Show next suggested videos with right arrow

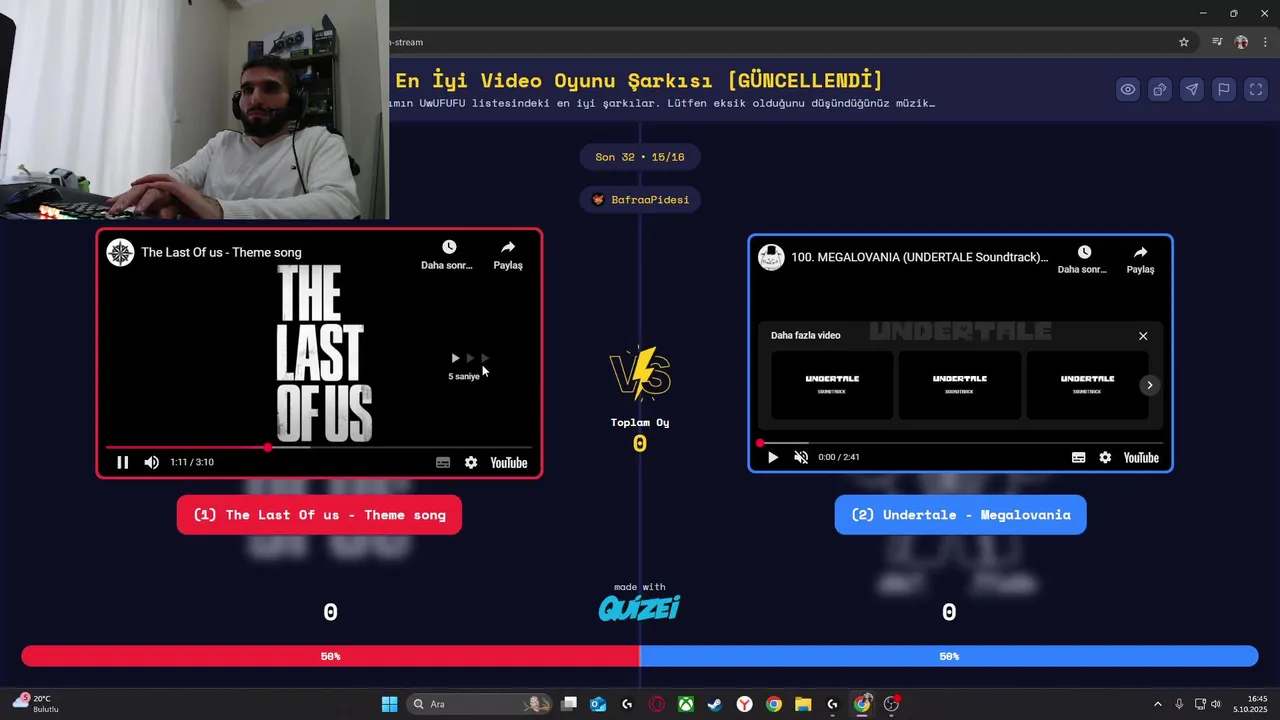(x=1150, y=385)
